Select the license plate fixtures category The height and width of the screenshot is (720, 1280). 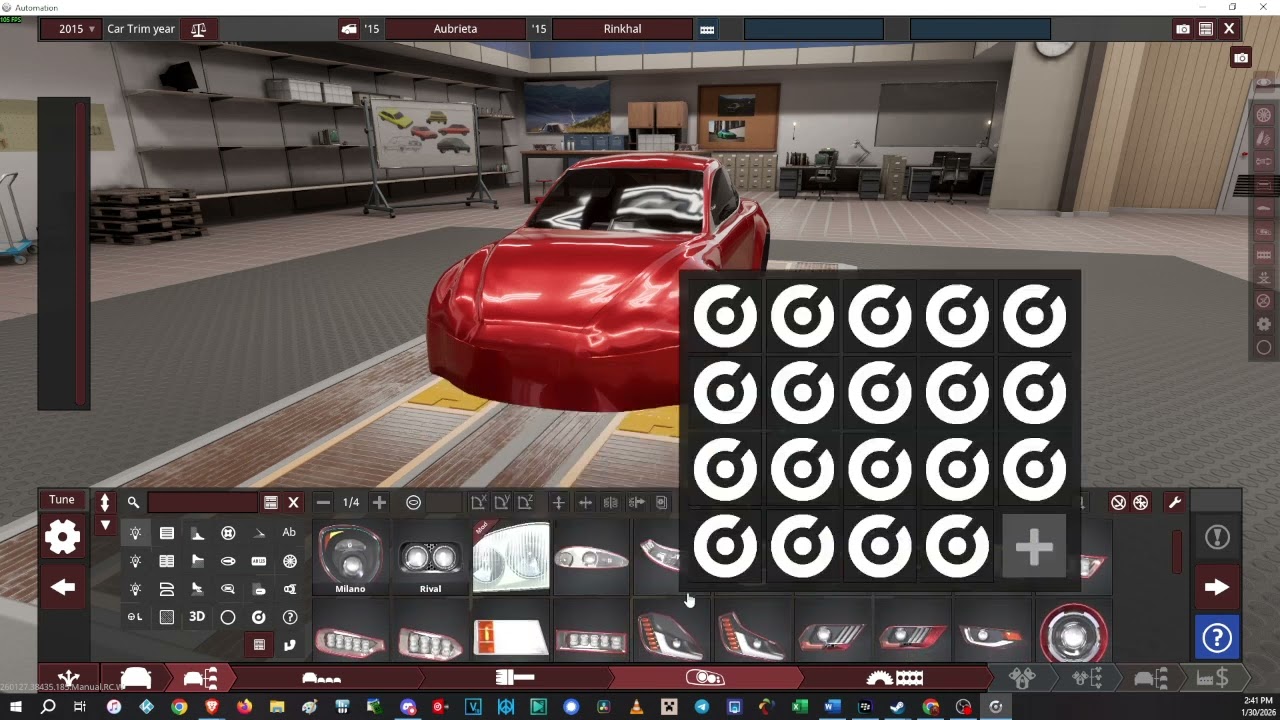coord(258,561)
